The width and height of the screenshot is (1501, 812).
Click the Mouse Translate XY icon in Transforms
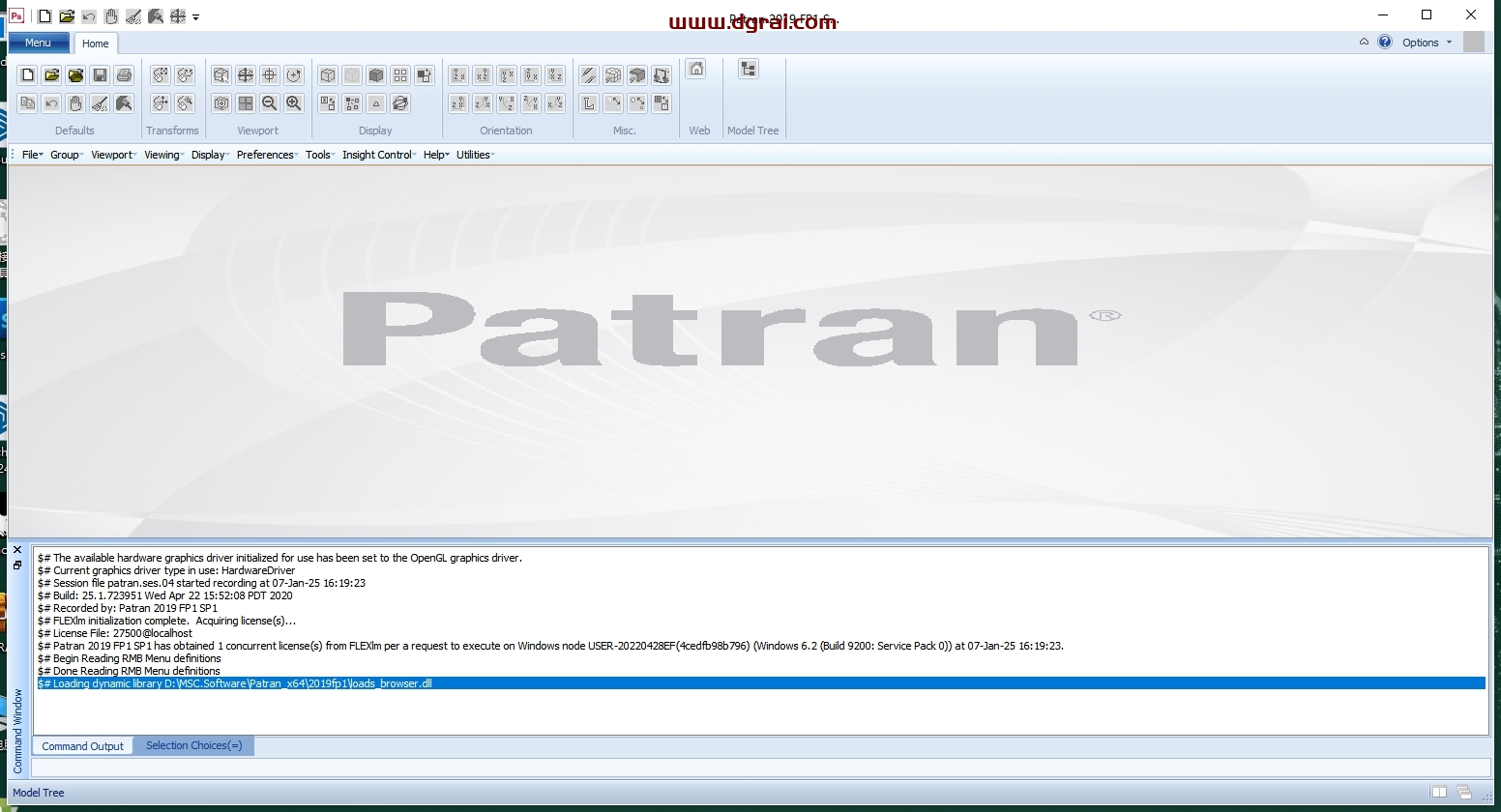(161, 103)
